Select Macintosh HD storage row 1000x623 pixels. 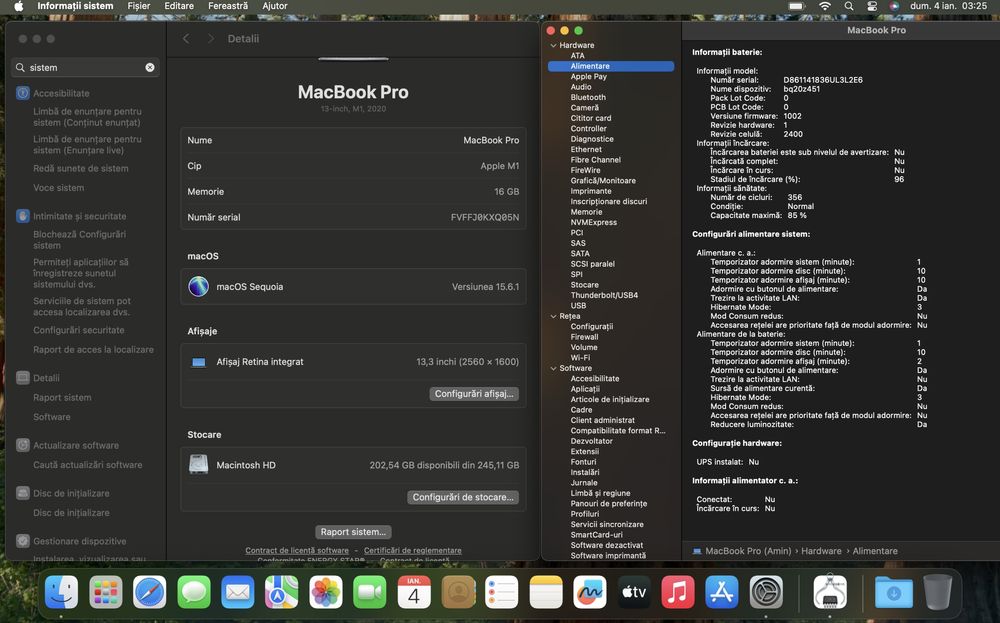coord(353,465)
